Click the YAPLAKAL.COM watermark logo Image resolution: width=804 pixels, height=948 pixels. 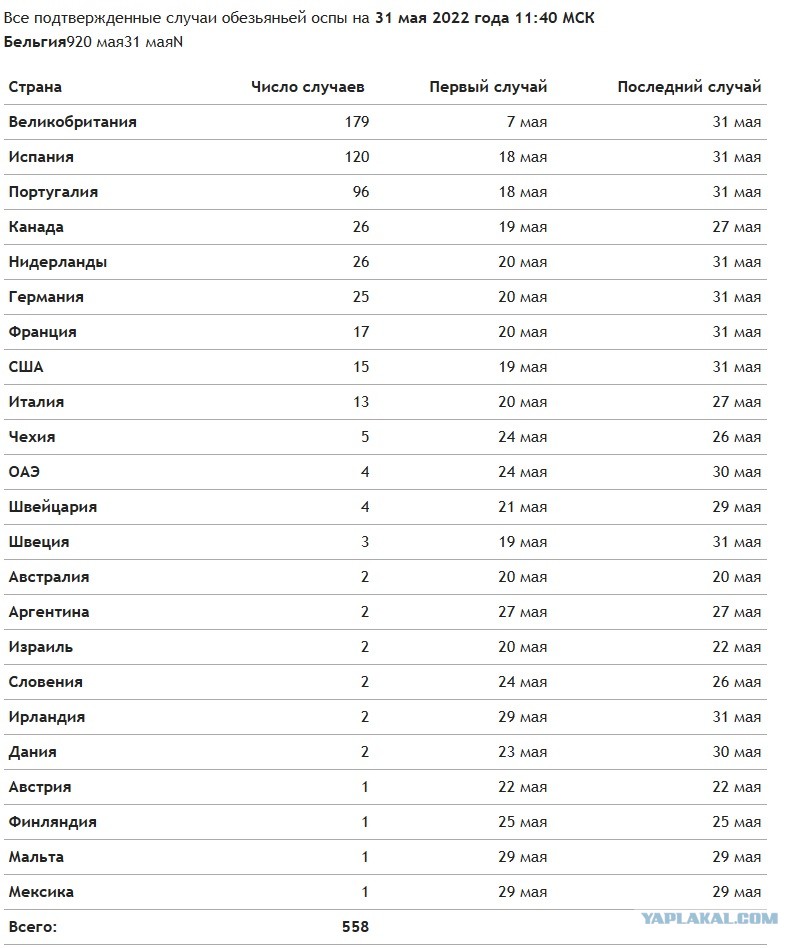click(x=710, y=919)
